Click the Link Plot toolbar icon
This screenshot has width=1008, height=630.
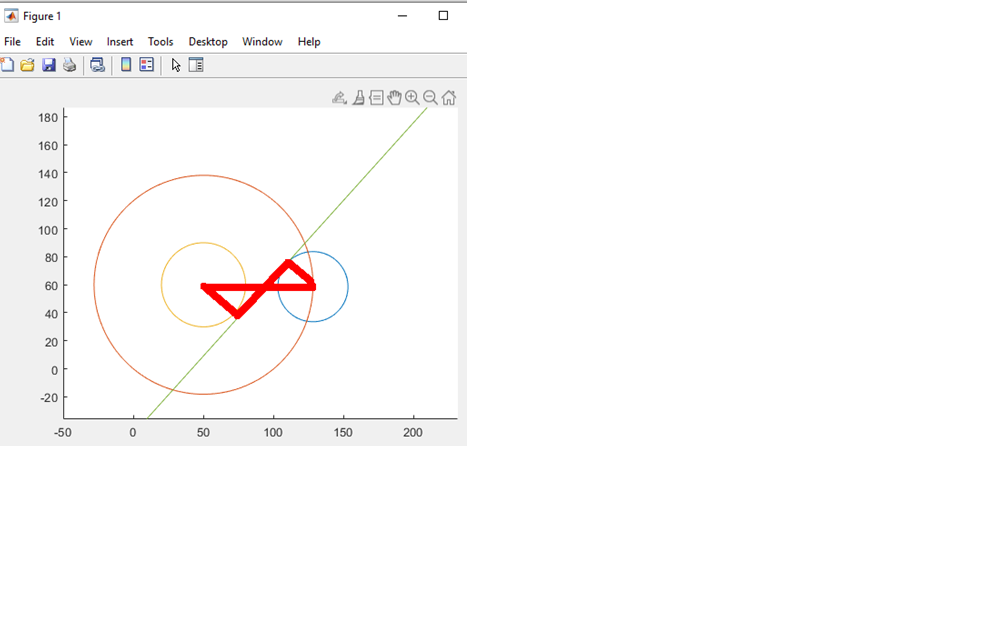(98, 65)
